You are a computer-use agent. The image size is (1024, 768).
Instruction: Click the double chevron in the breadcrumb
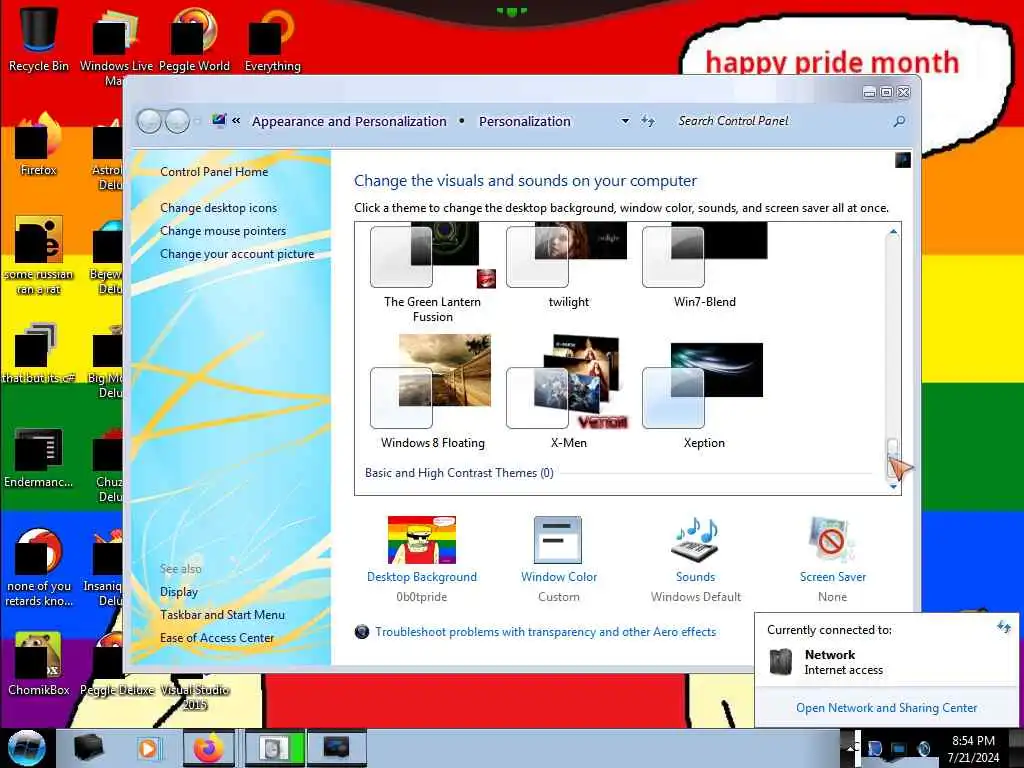click(x=236, y=121)
